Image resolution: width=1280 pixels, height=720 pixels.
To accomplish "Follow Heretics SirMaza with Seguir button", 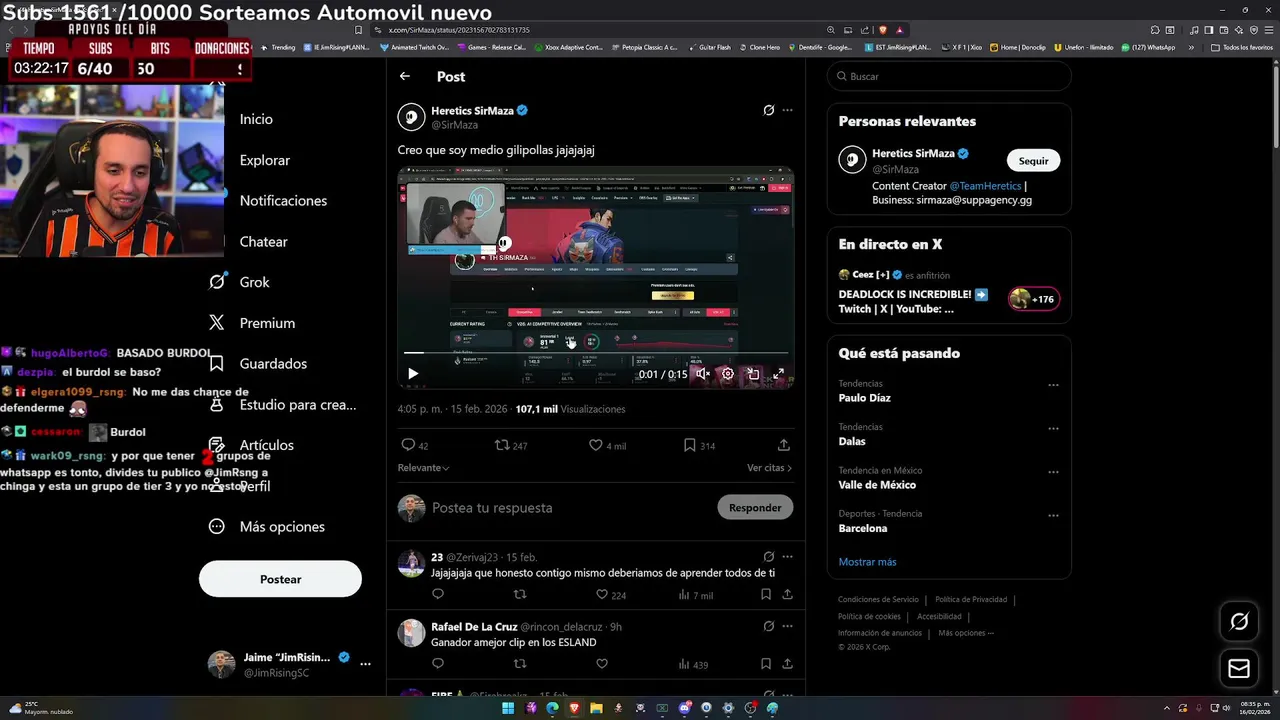I will click(1033, 161).
